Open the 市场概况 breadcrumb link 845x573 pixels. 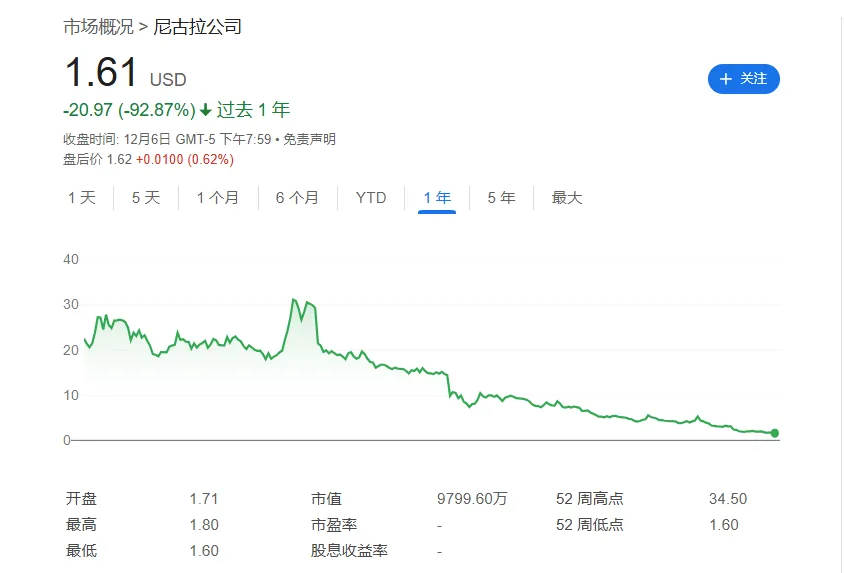pyautogui.click(x=98, y=26)
